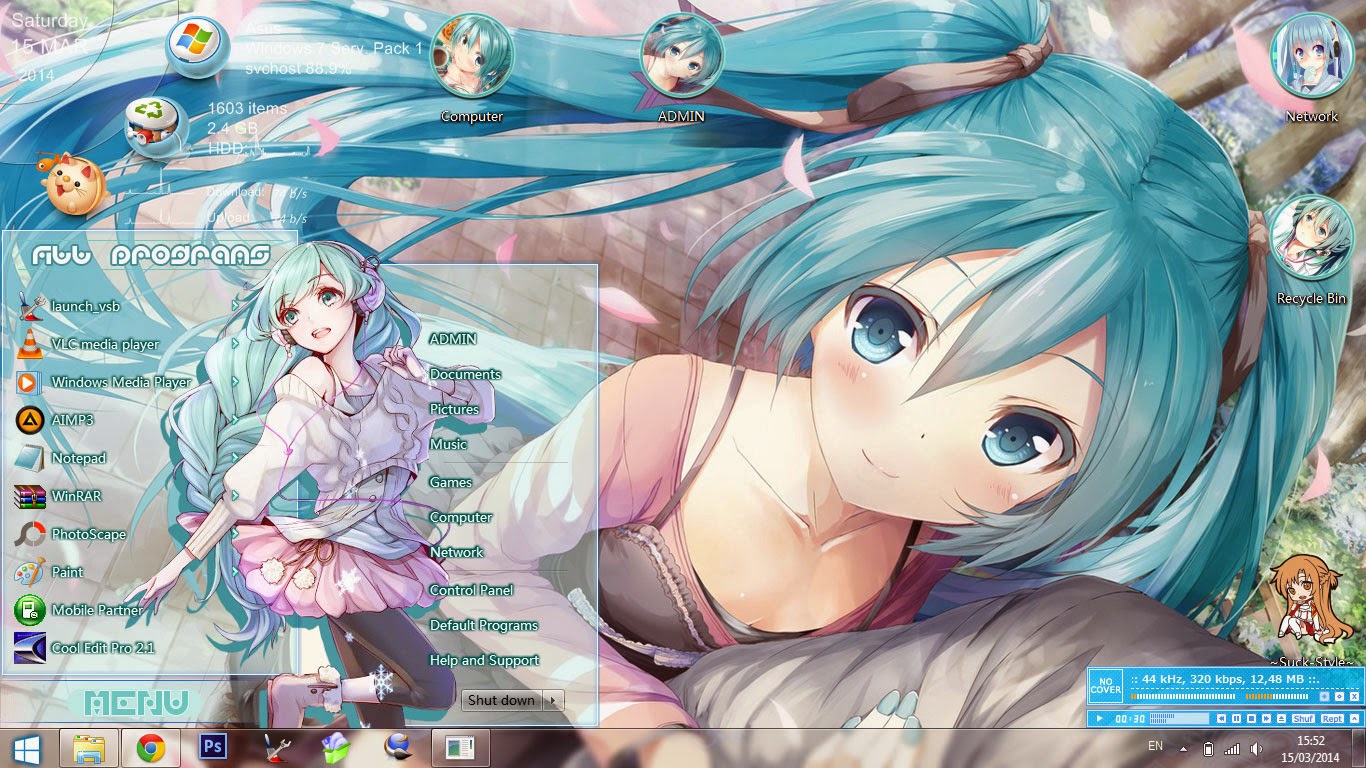
Task: Open the Shut down options arrow
Action: [x=553, y=700]
